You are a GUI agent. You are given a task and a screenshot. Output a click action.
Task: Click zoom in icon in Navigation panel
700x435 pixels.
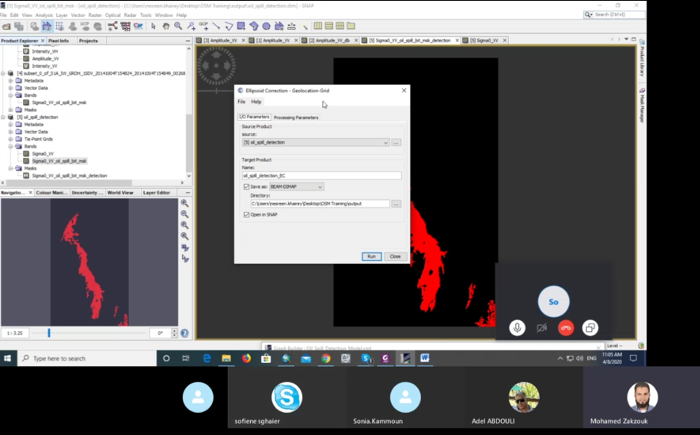pyautogui.click(x=184, y=203)
